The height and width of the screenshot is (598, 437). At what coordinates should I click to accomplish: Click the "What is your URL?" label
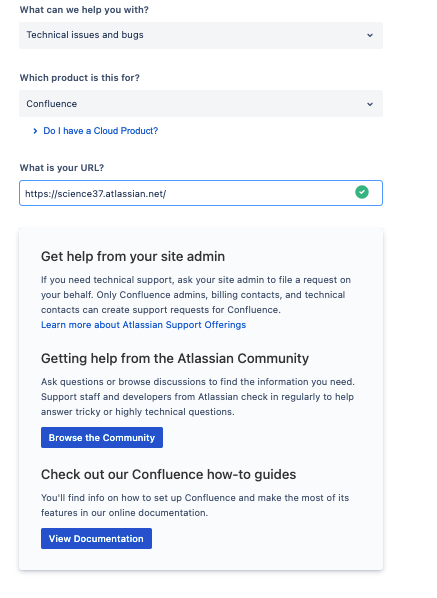pyautogui.click(x=62, y=168)
